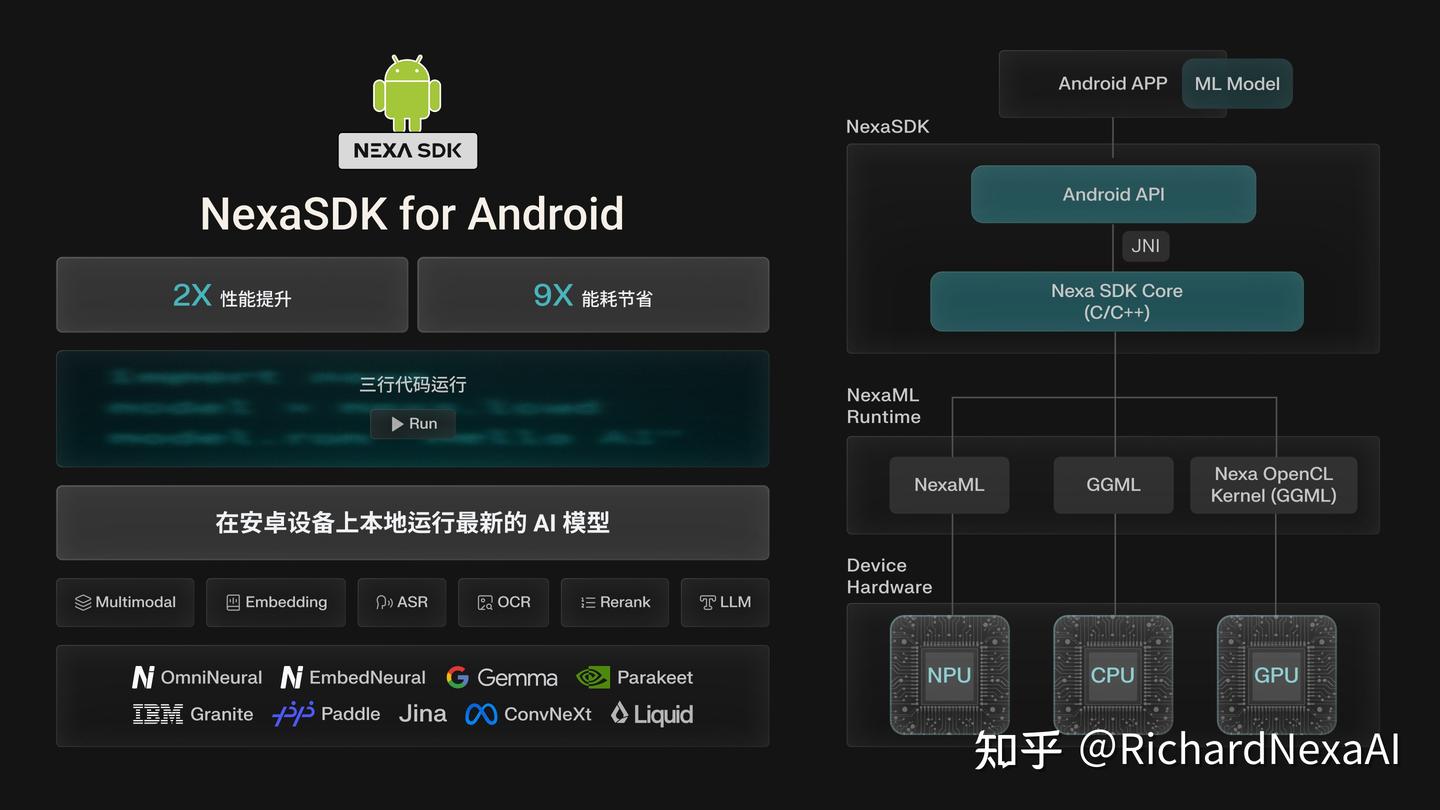
Task: Select the GPU chip icon
Action: [1277, 675]
